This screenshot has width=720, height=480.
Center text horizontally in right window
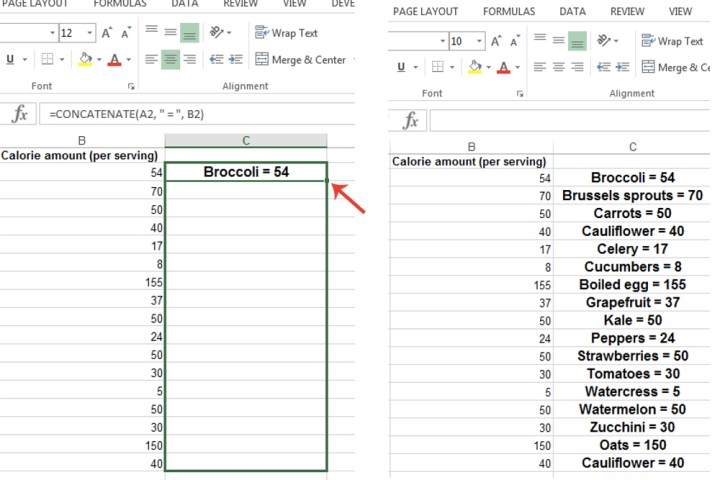click(559, 67)
